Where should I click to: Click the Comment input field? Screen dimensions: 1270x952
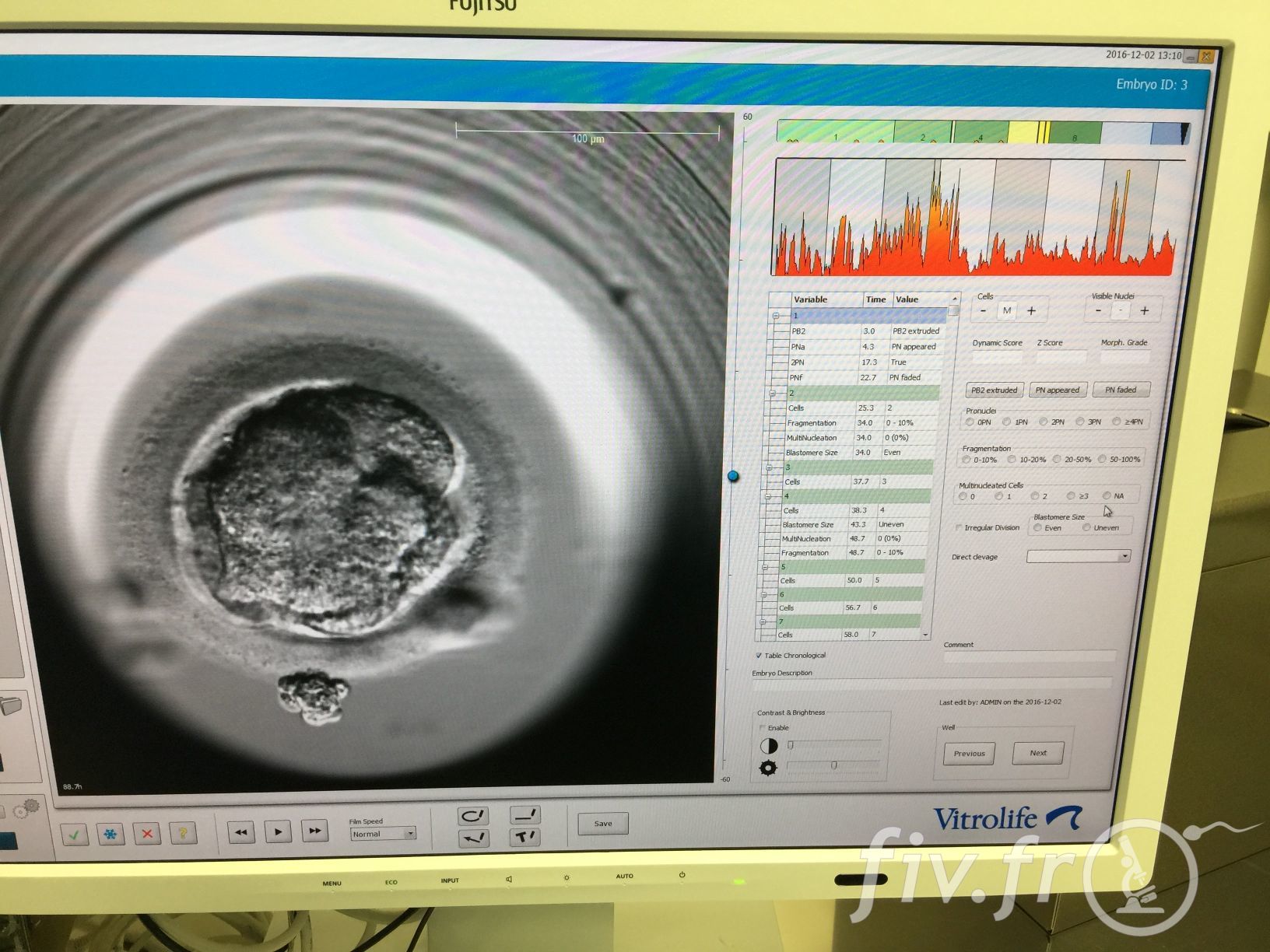tap(1030, 656)
